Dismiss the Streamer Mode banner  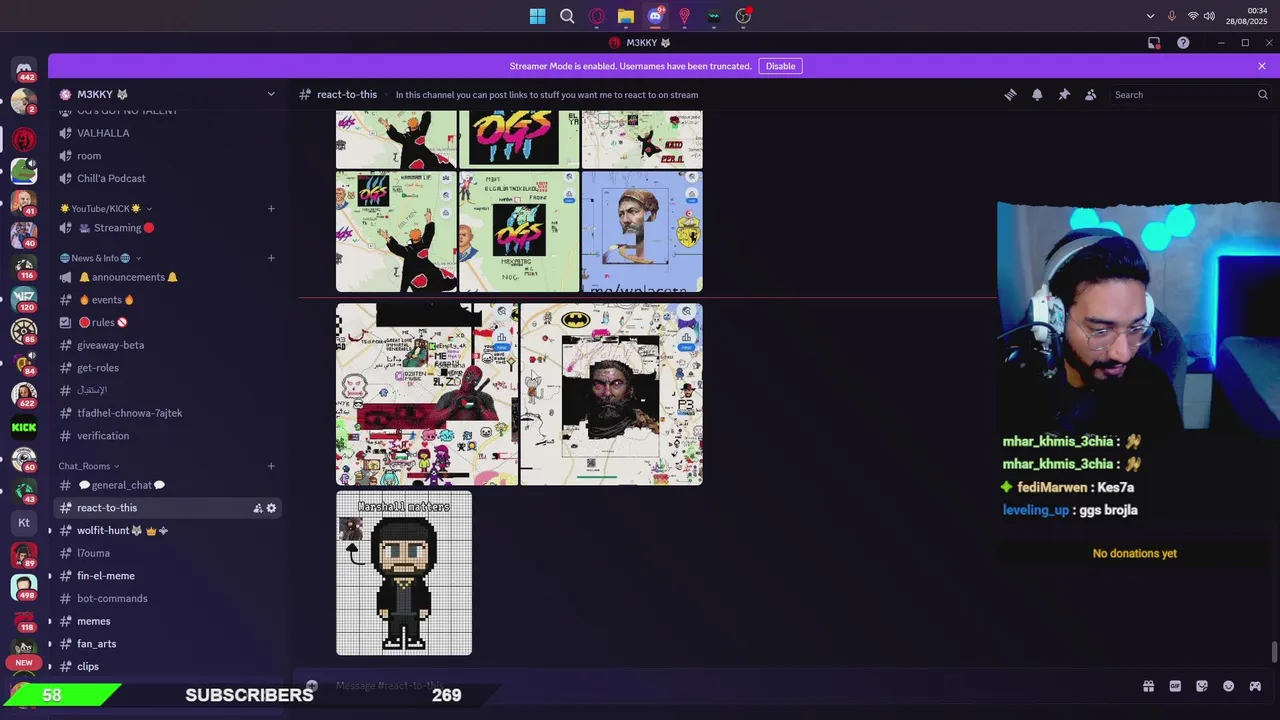click(1262, 66)
